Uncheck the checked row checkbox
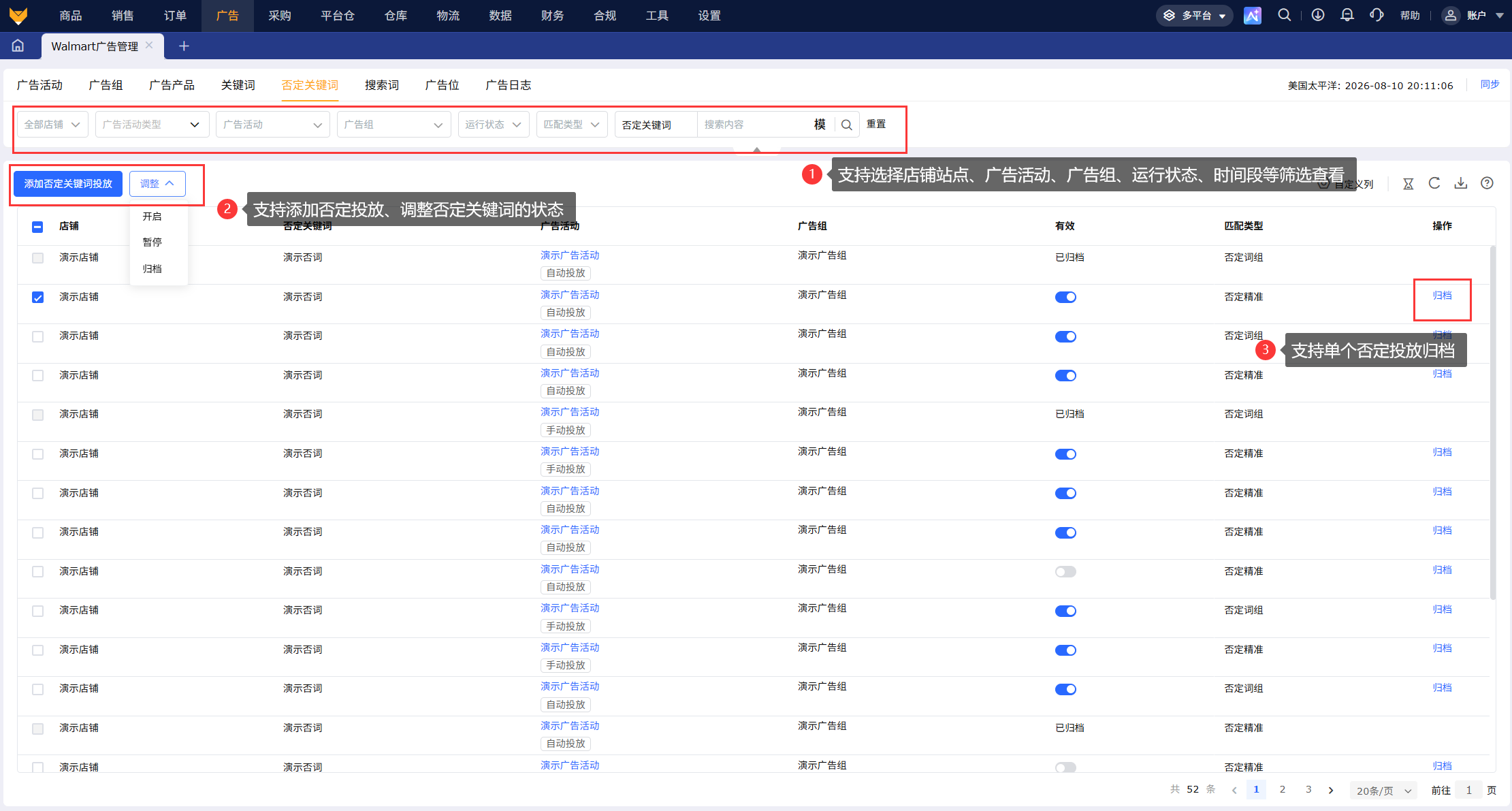Viewport: 1512px width, 811px height. [x=37, y=298]
